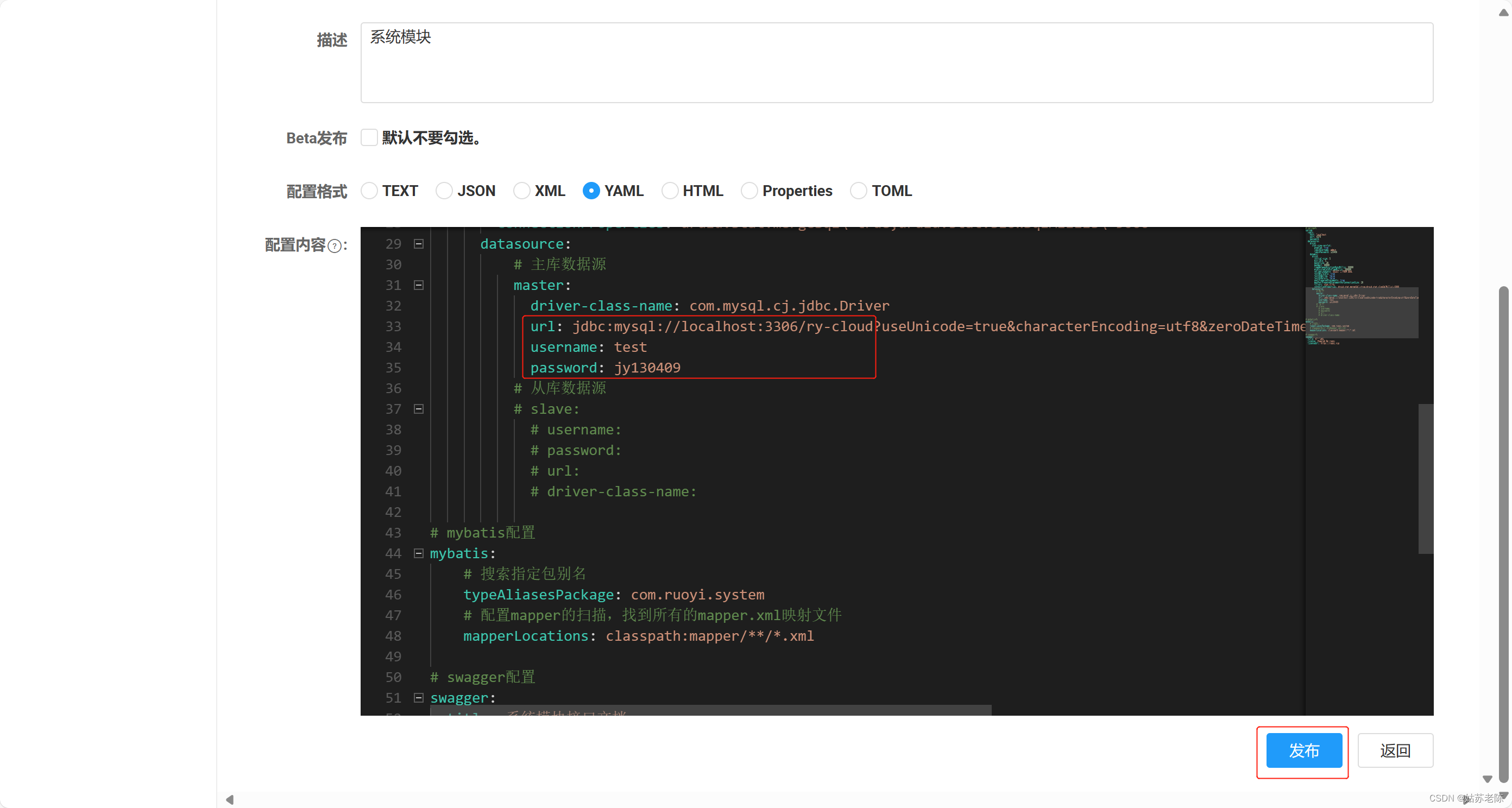Click the editor's vertical scrollbar thumb
The image size is (1512, 808).
click(1426, 478)
